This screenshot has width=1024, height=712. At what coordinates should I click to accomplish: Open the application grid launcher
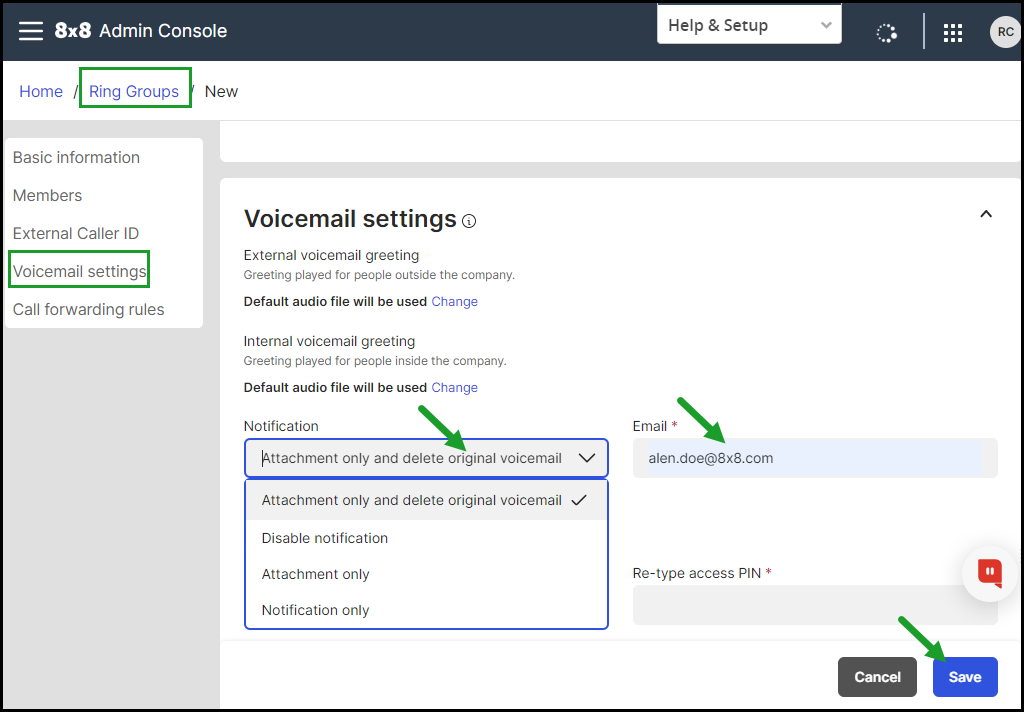953,33
